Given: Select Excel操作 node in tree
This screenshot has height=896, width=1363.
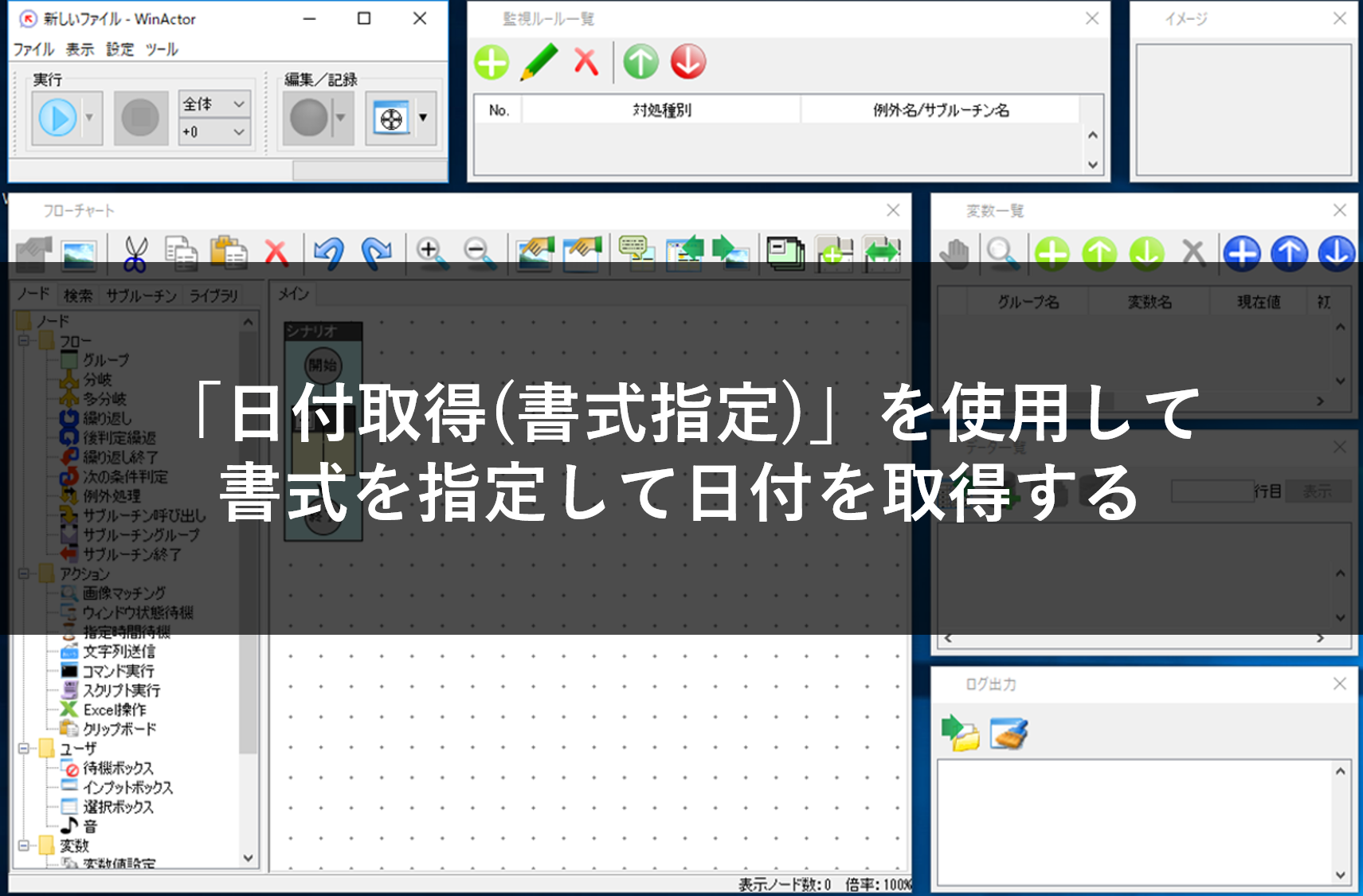Looking at the screenshot, I should [x=115, y=710].
